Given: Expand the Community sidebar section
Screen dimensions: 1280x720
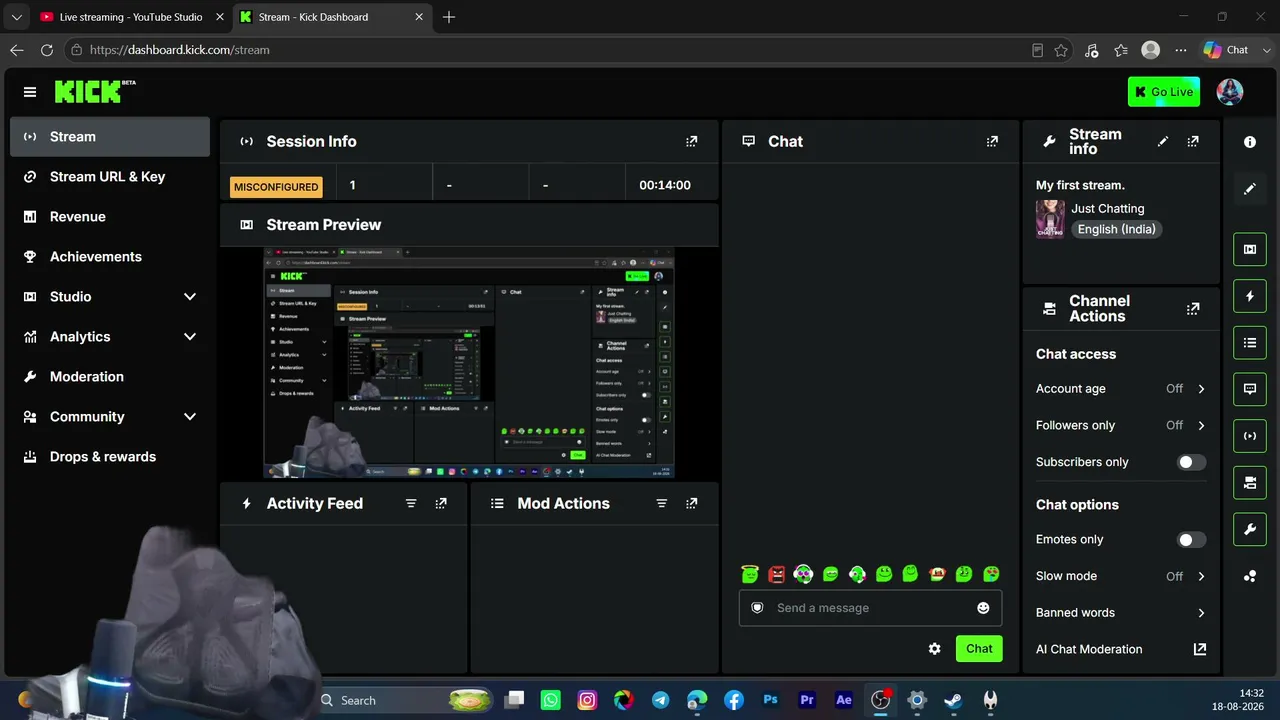Looking at the screenshot, I should (x=110, y=417).
